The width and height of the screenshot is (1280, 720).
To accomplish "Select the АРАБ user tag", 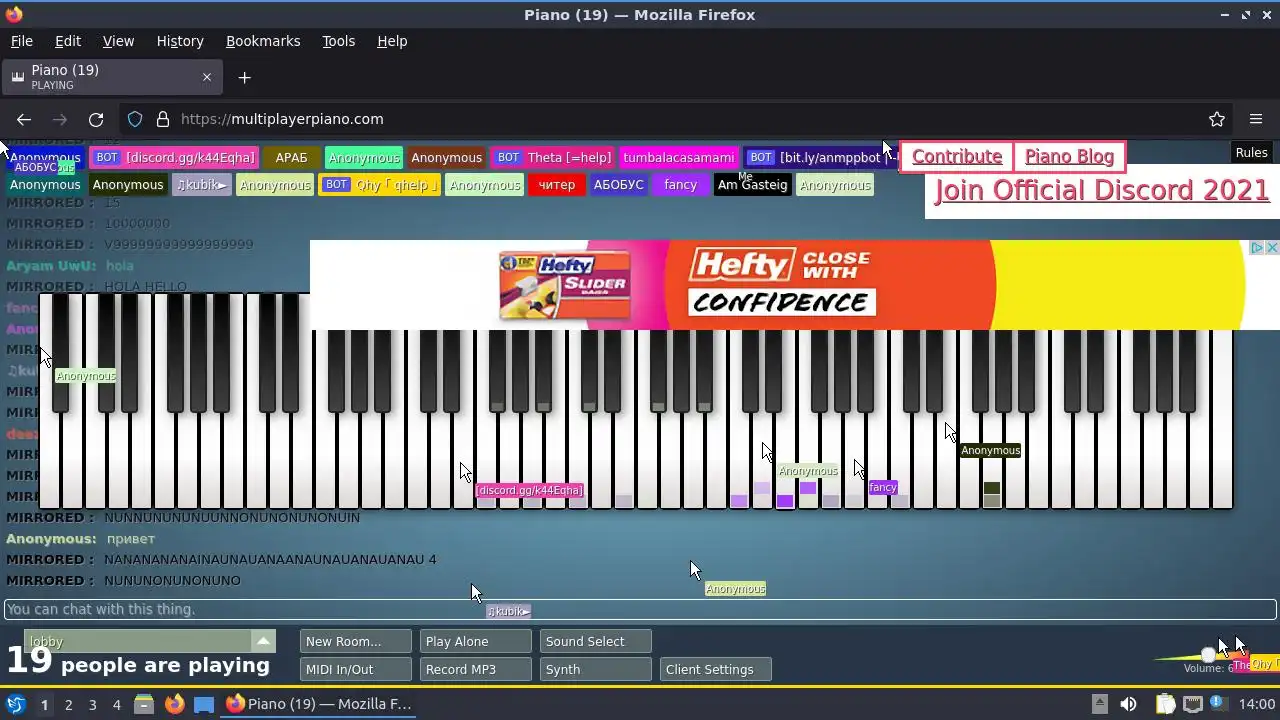I will coord(291,158).
